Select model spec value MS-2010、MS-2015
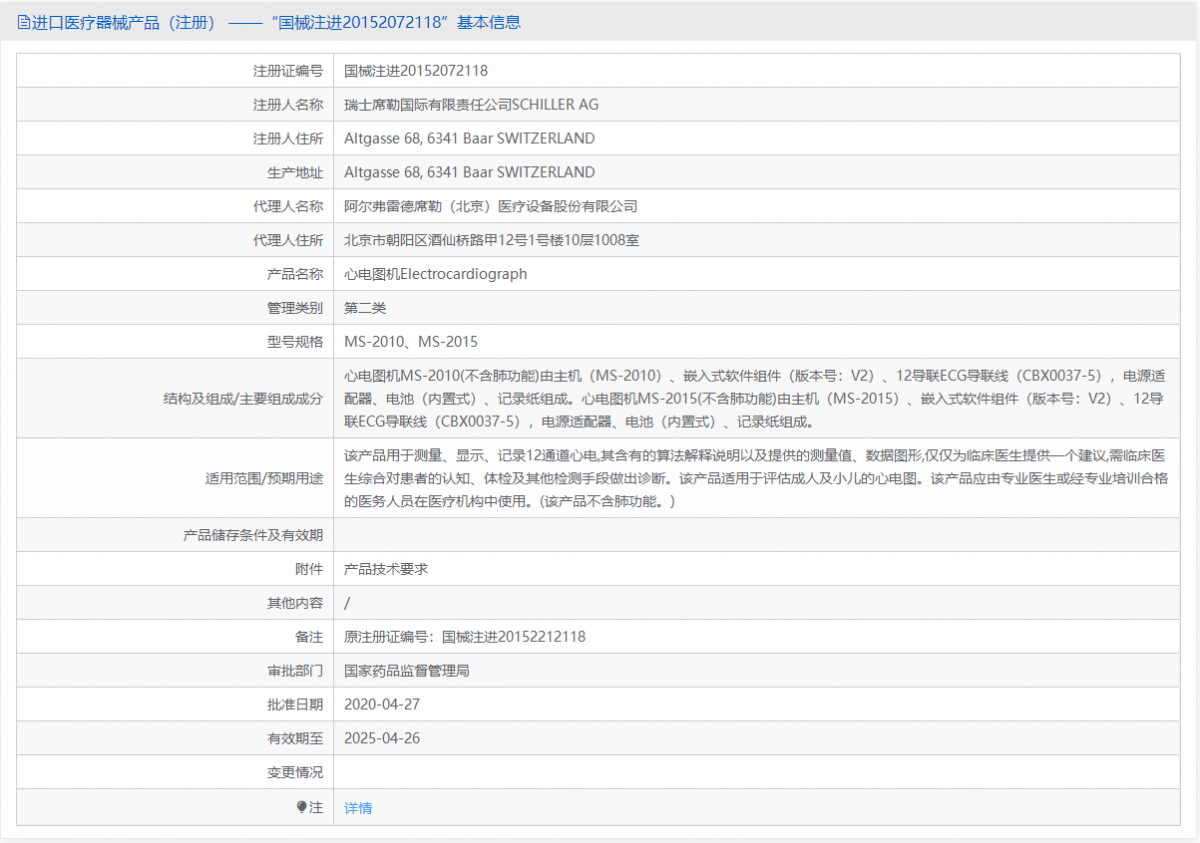This screenshot has width=1200, height=843. pyautogui.click(x=411, y=341)
